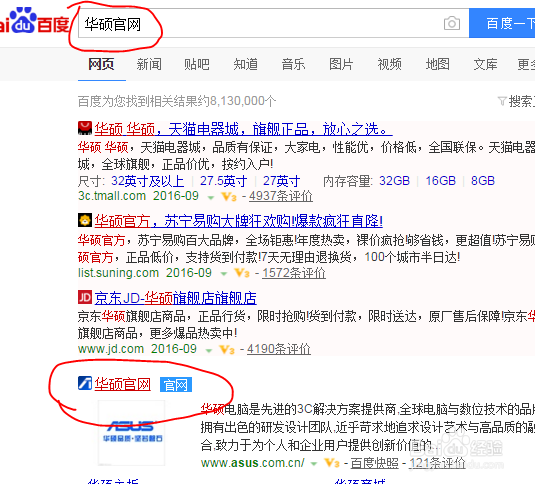Expand dropdown arrow after www.asus.com.cn/

click(x=314, y=464)
